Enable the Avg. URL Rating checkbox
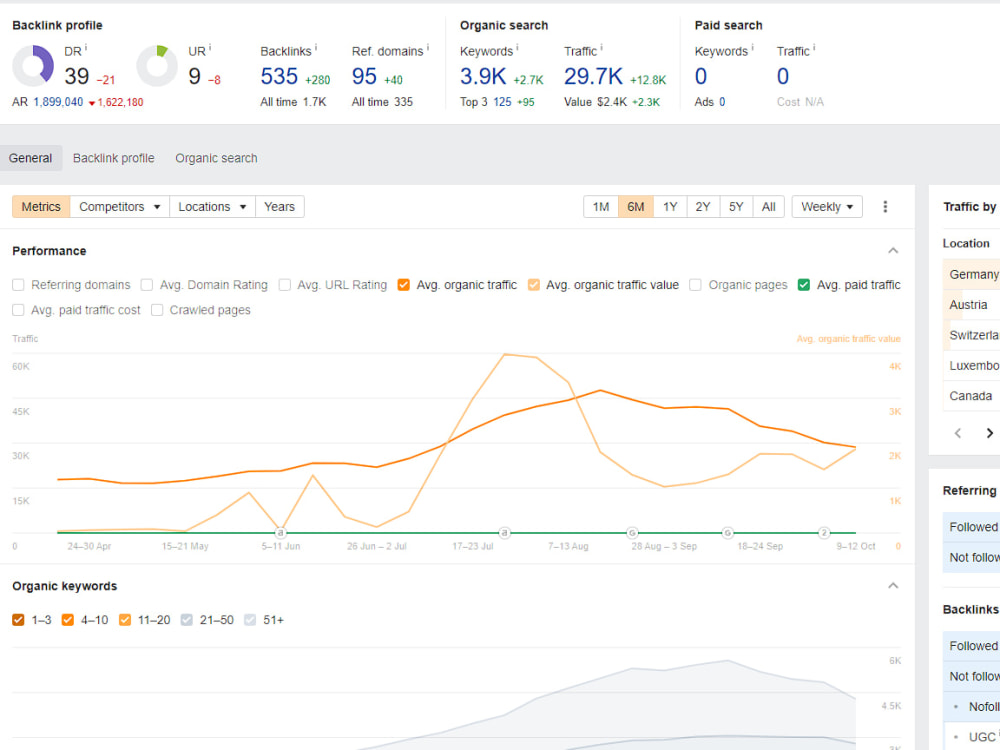 284,284
